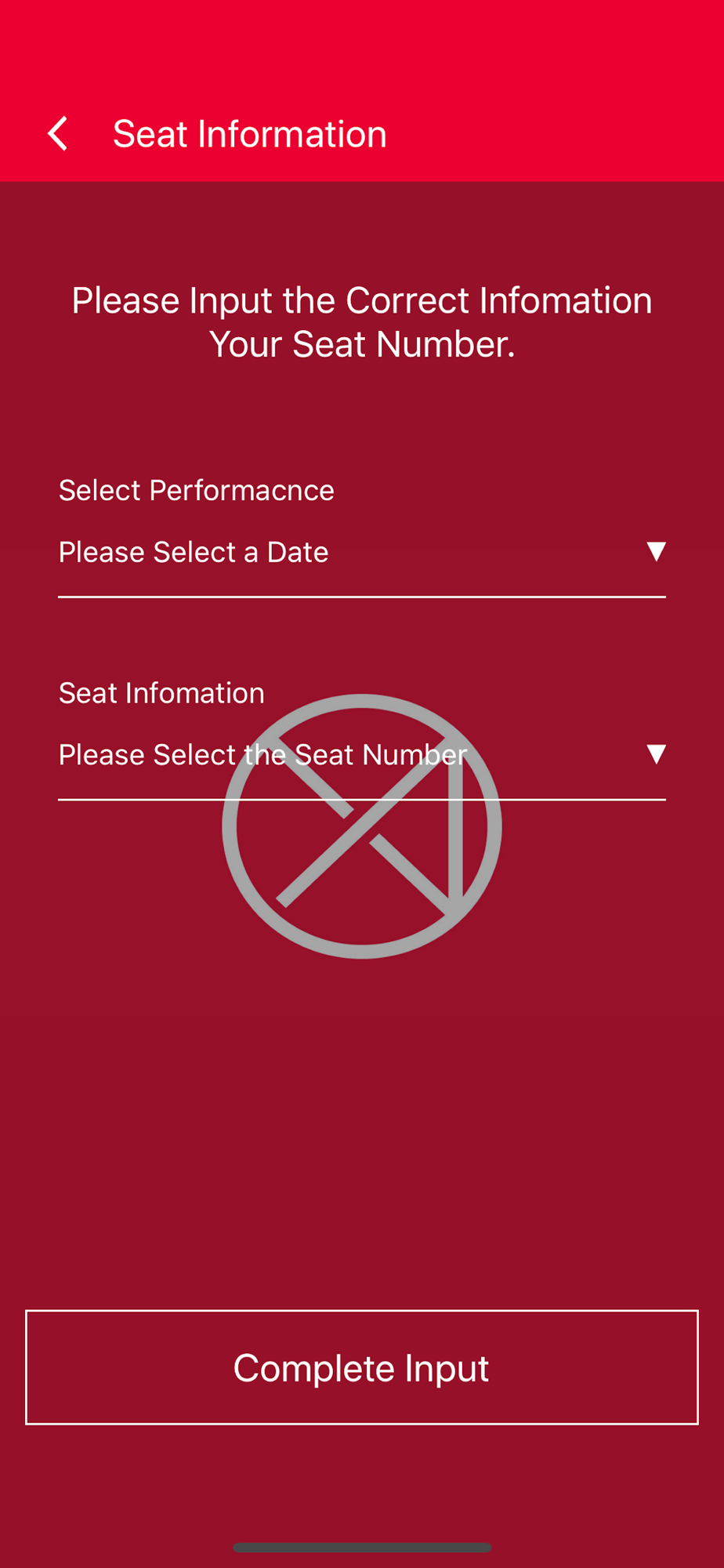Click the Complete Input button
This screenshot has height=1568, width=724.
[362, 1367]
